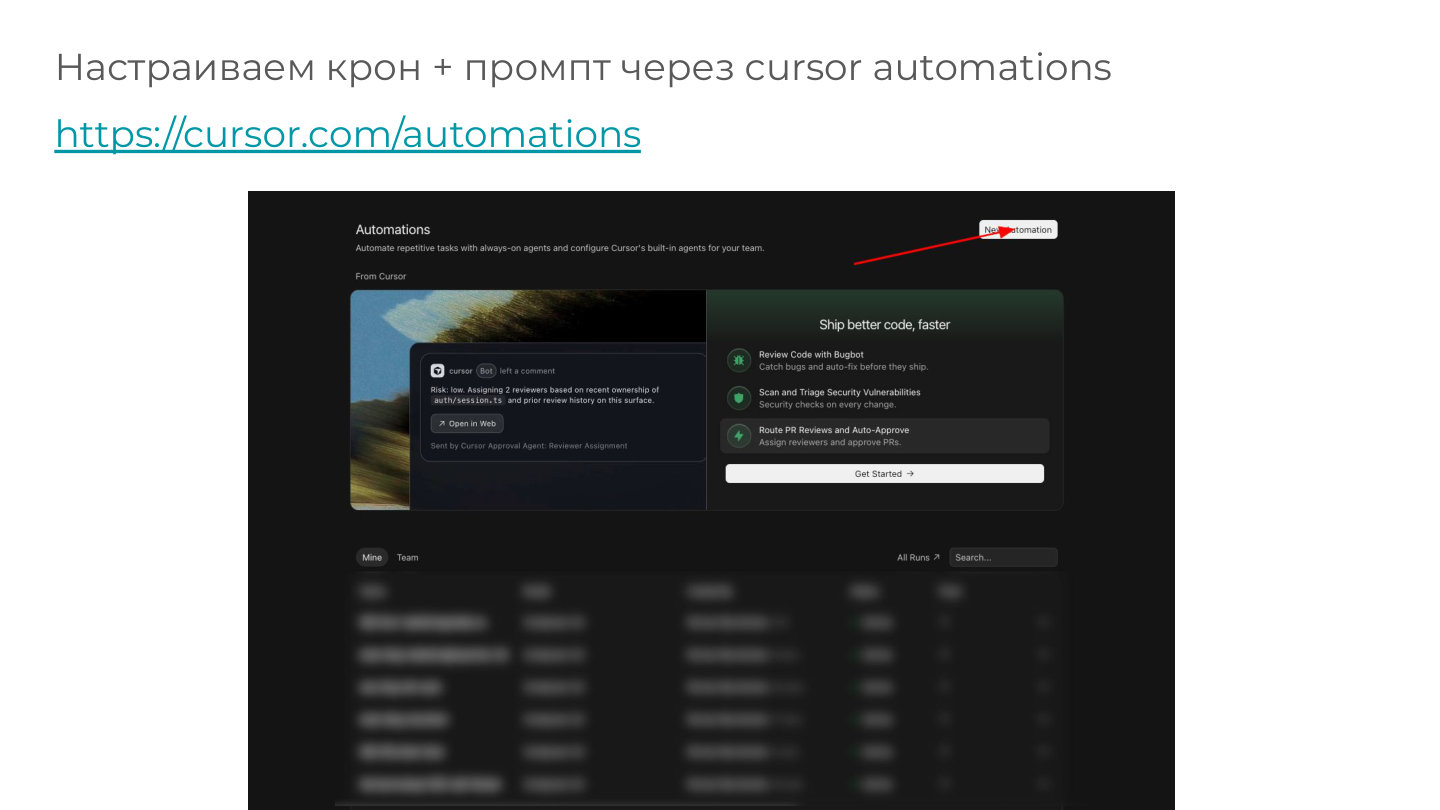Select Route PR Reviews and Auto-Approve
1440x810 pixels.
tap(884, 436)
